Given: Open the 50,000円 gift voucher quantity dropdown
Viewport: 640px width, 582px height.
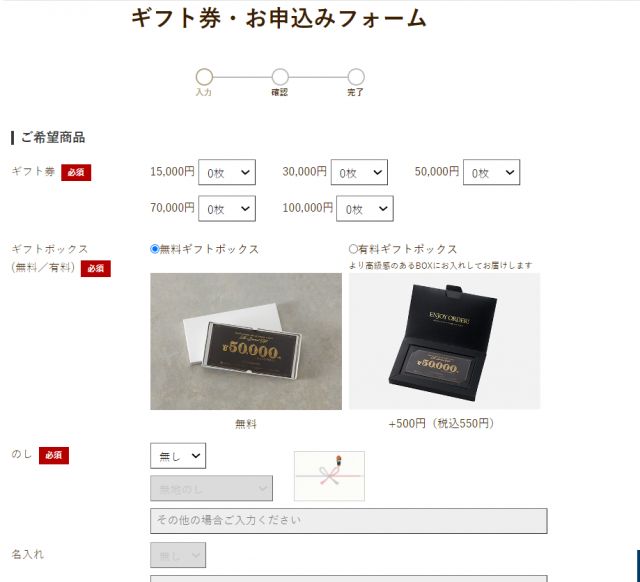Looking at the screenshot, I should coord(491,172).
